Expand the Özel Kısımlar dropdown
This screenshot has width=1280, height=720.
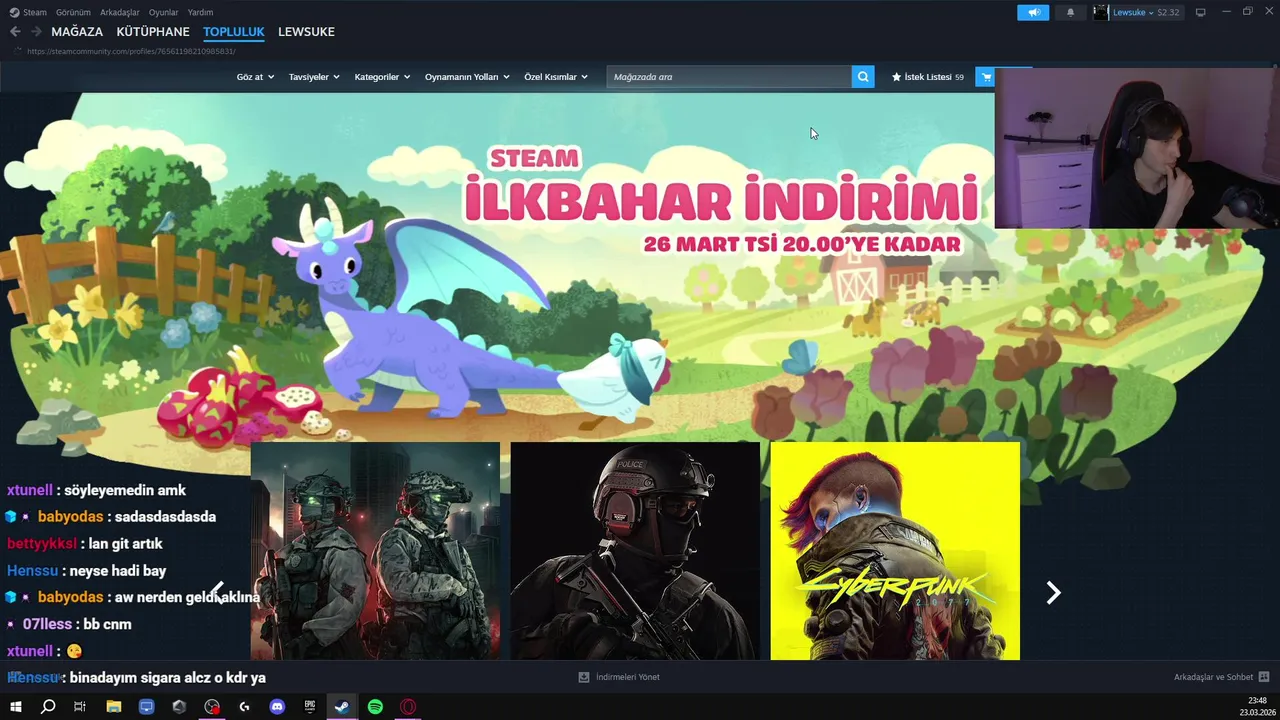pyautogui.click(x=556, y=77)
